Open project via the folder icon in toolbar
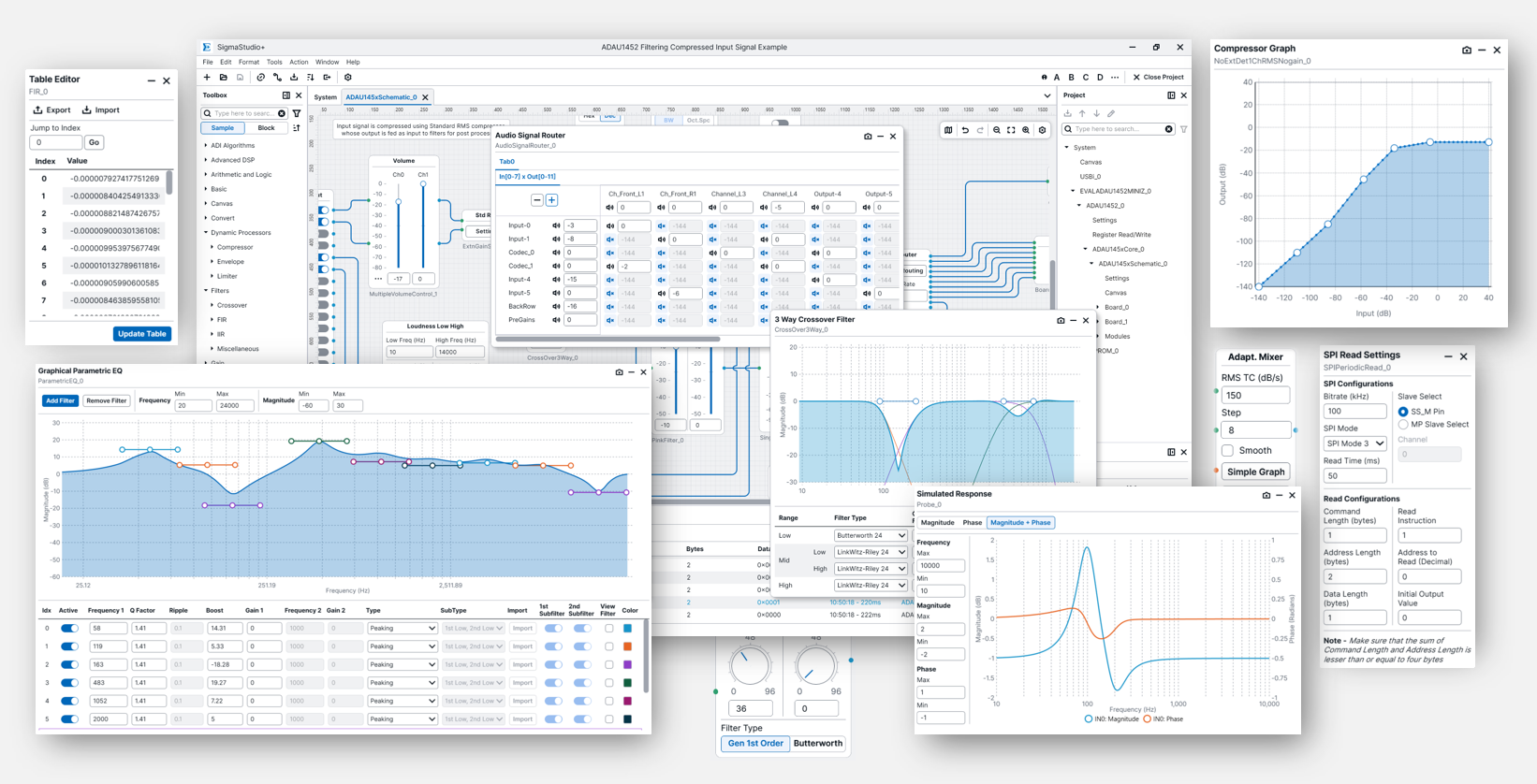The width and height of the screenshot is (1537, 784). [224, 78]
